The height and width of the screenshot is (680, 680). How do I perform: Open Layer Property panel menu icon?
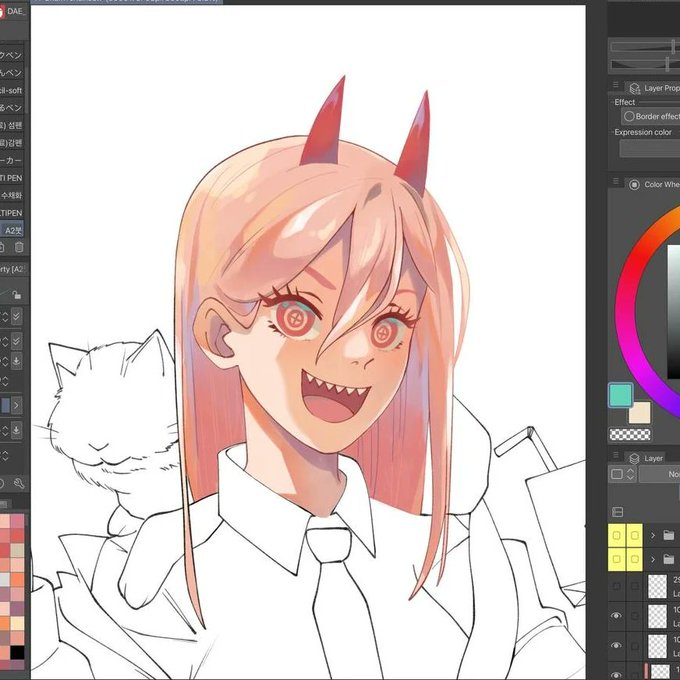pos(615,85)
